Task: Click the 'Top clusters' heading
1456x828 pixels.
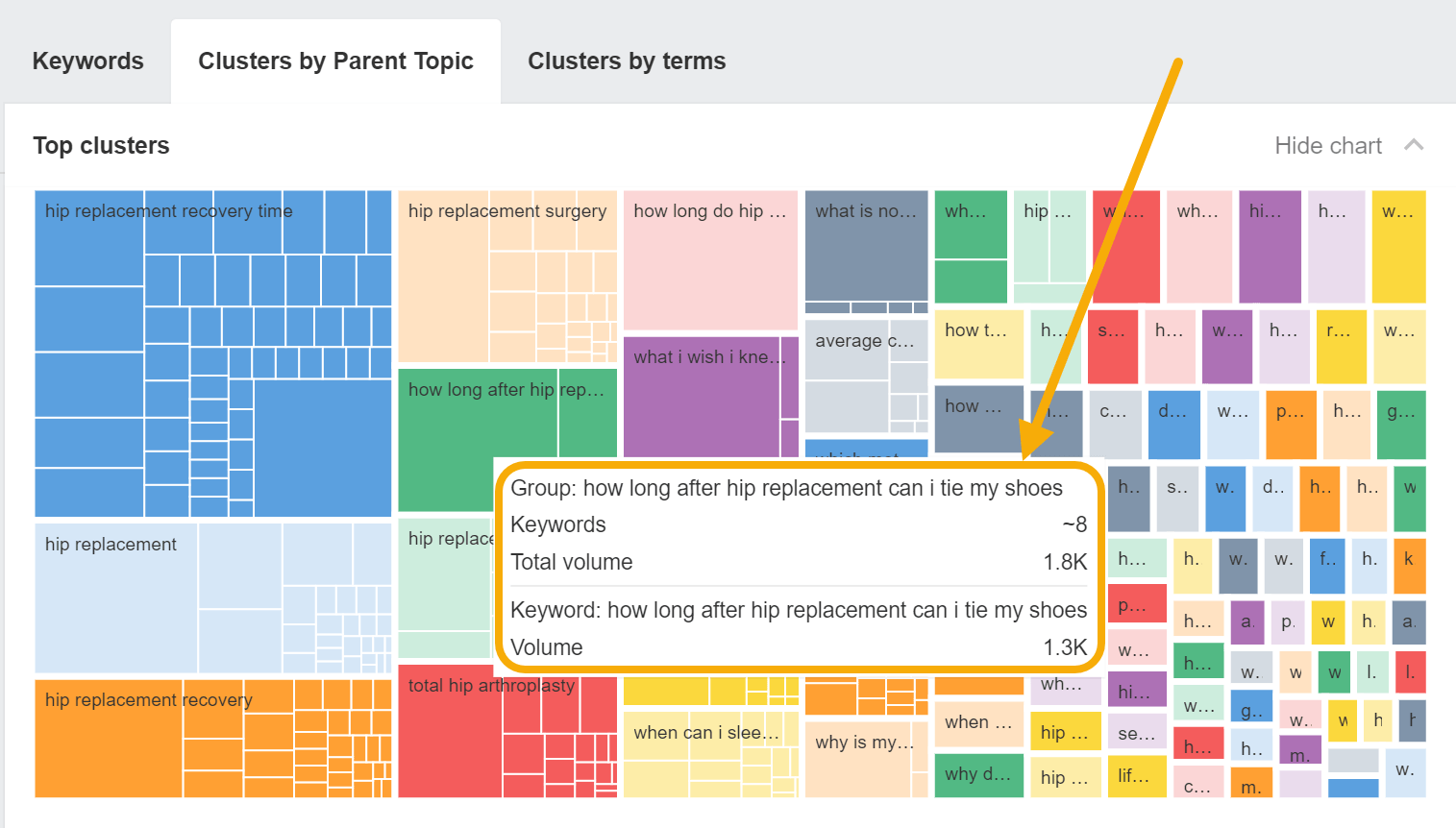Action: coord(101,146)
